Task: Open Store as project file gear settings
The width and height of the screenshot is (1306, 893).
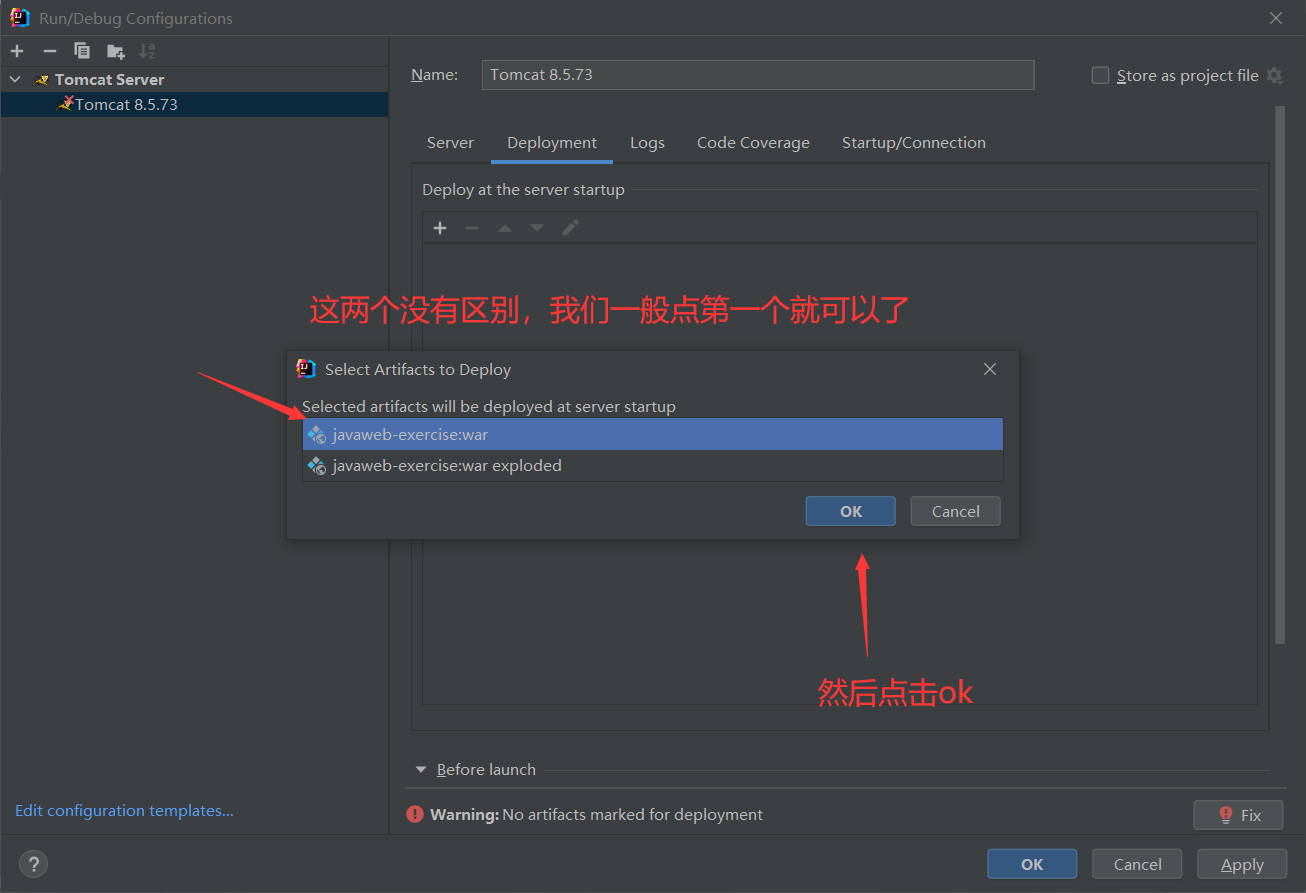Action: click(1274, 75)
